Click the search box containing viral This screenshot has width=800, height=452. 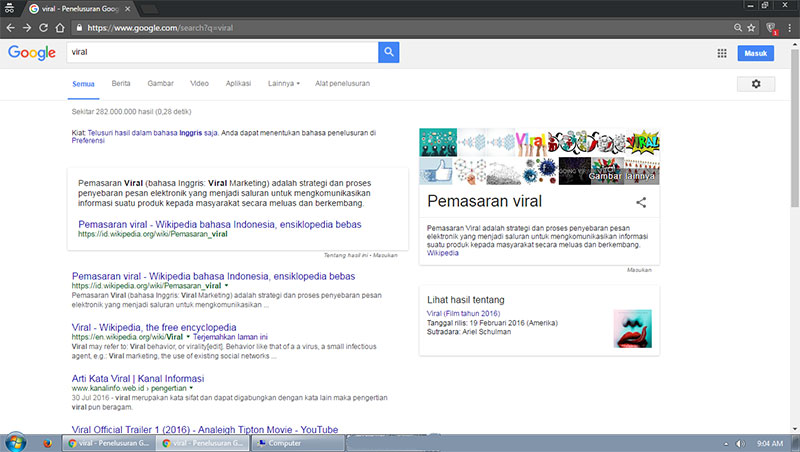point(222,52)
